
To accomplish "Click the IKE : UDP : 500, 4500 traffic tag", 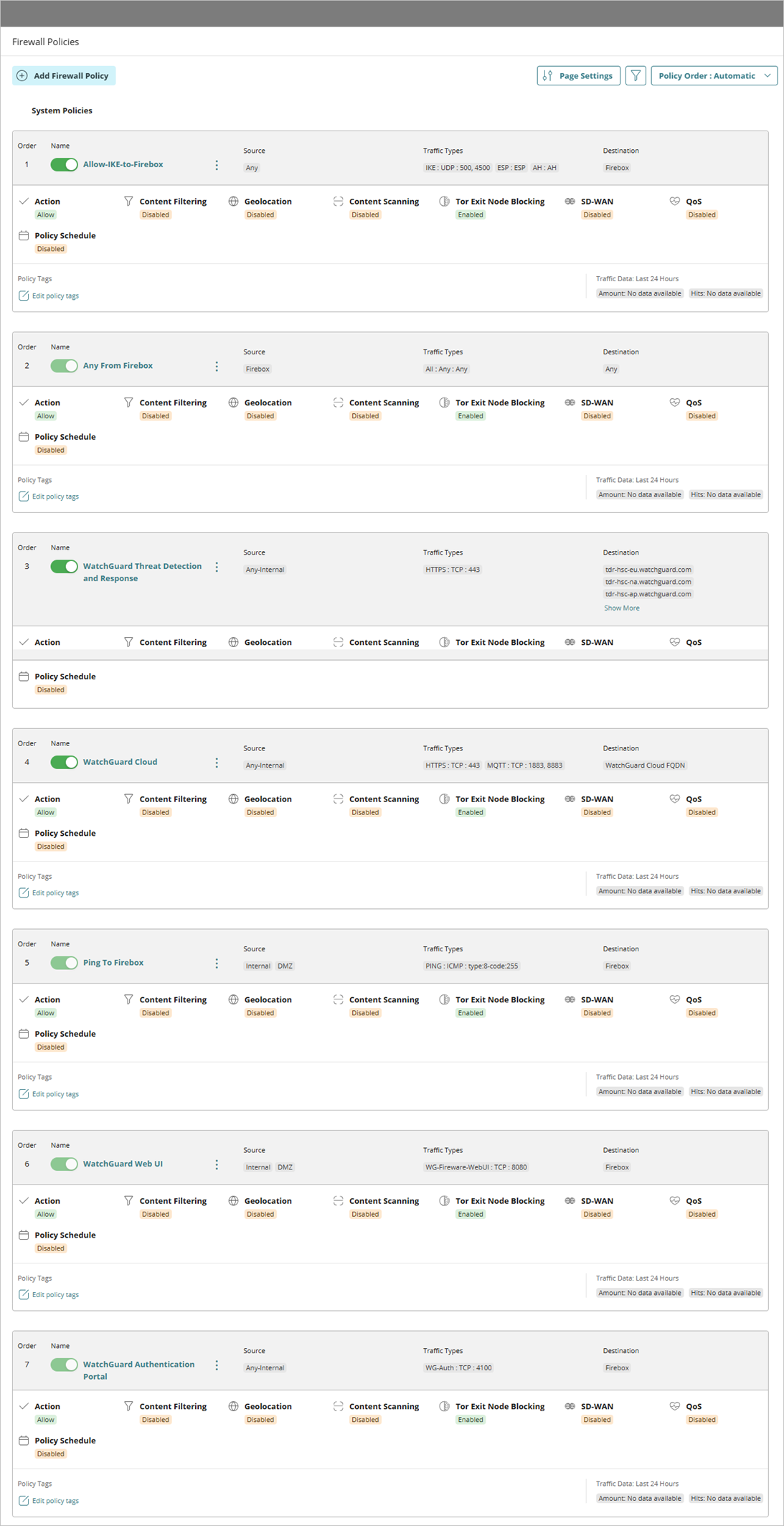I will click(458, 168).
